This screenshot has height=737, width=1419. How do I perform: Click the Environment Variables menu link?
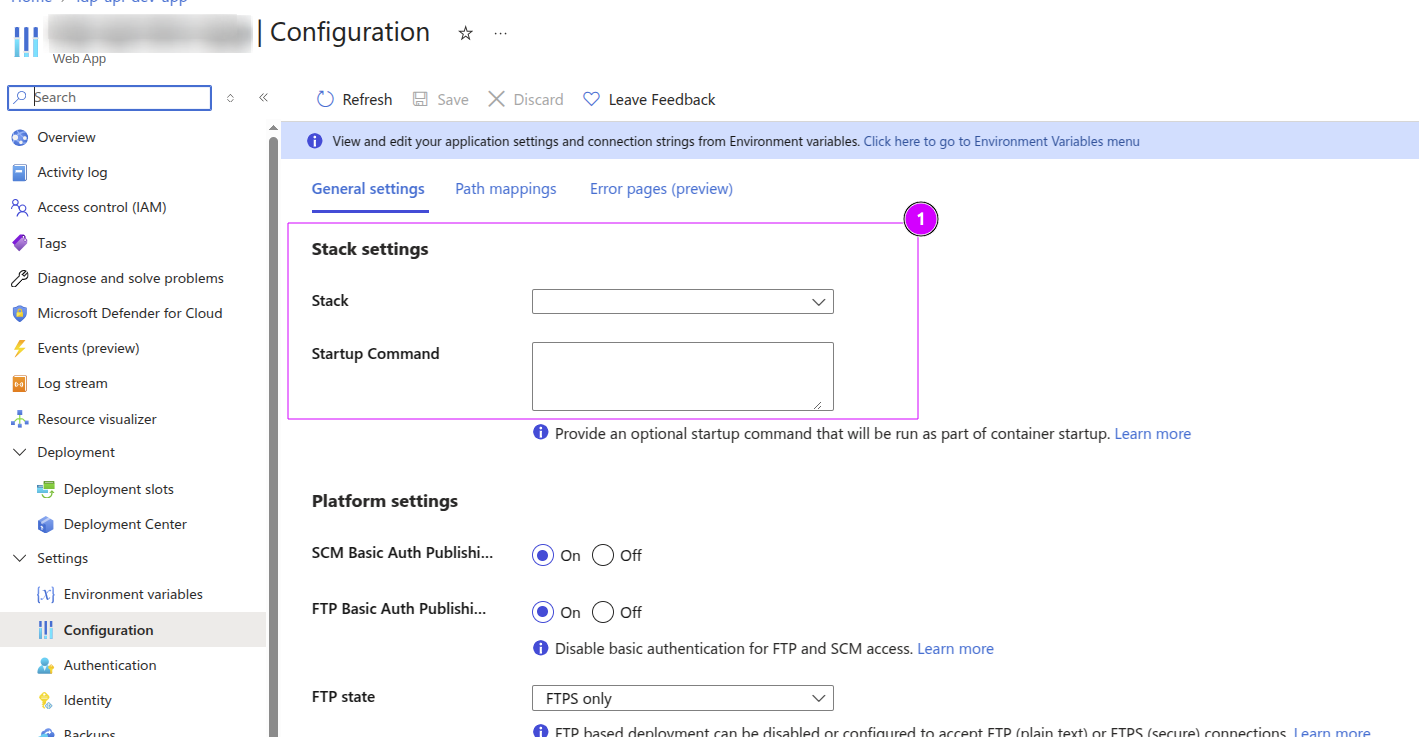pyautogui.click(x=1001, y=141)
